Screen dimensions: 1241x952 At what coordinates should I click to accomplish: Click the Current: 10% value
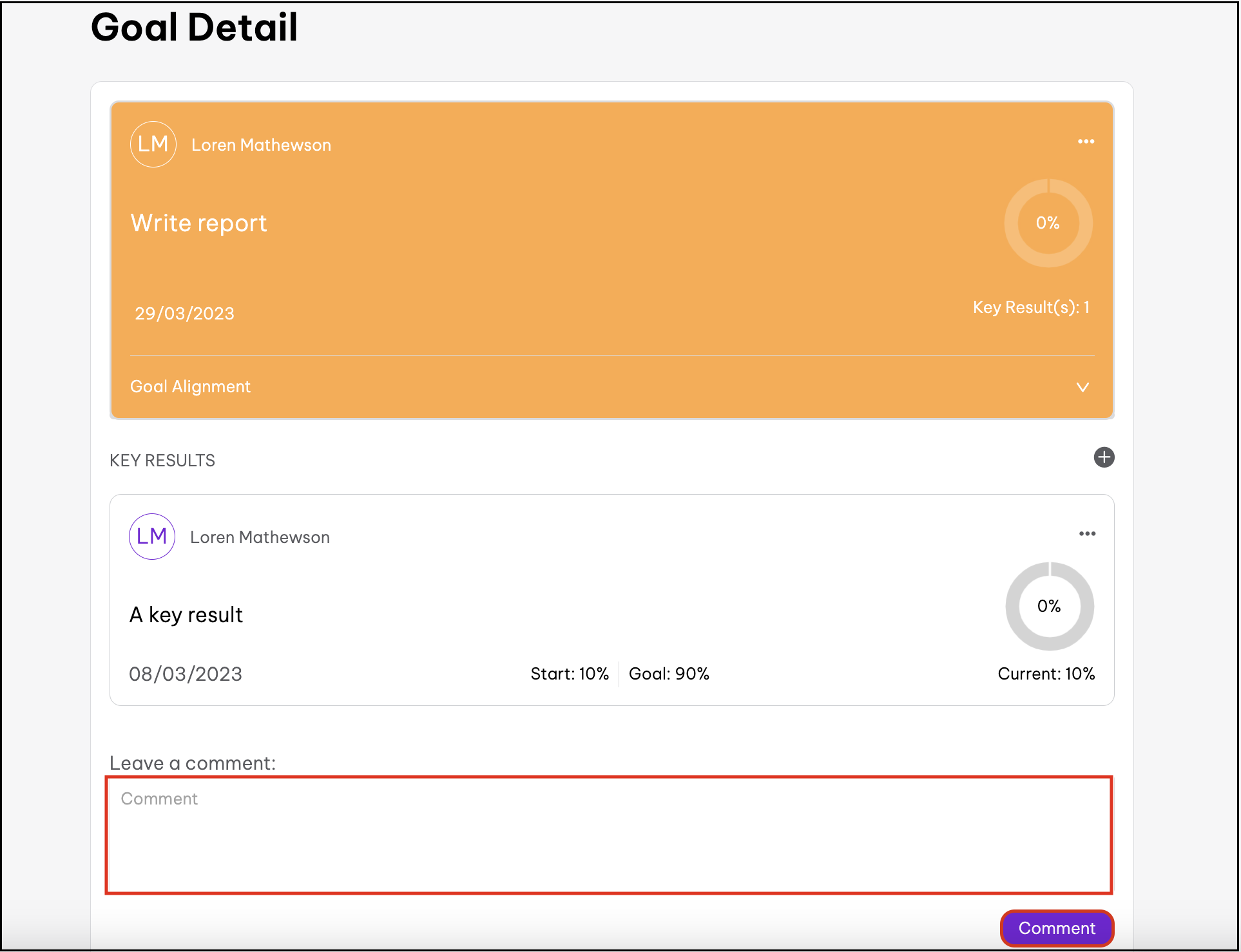click(1046, 674)
